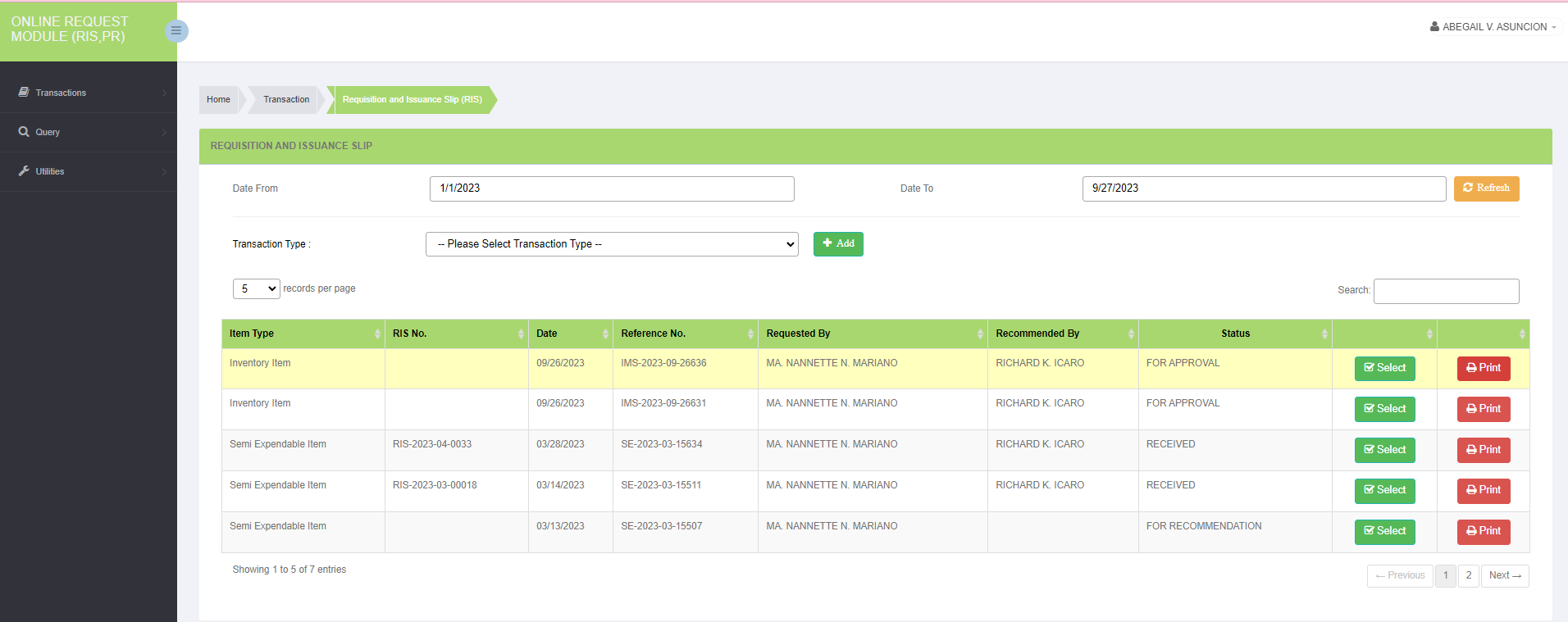
Task: Click the Query magnifier icon in sidebar
Action: point(24,132)
